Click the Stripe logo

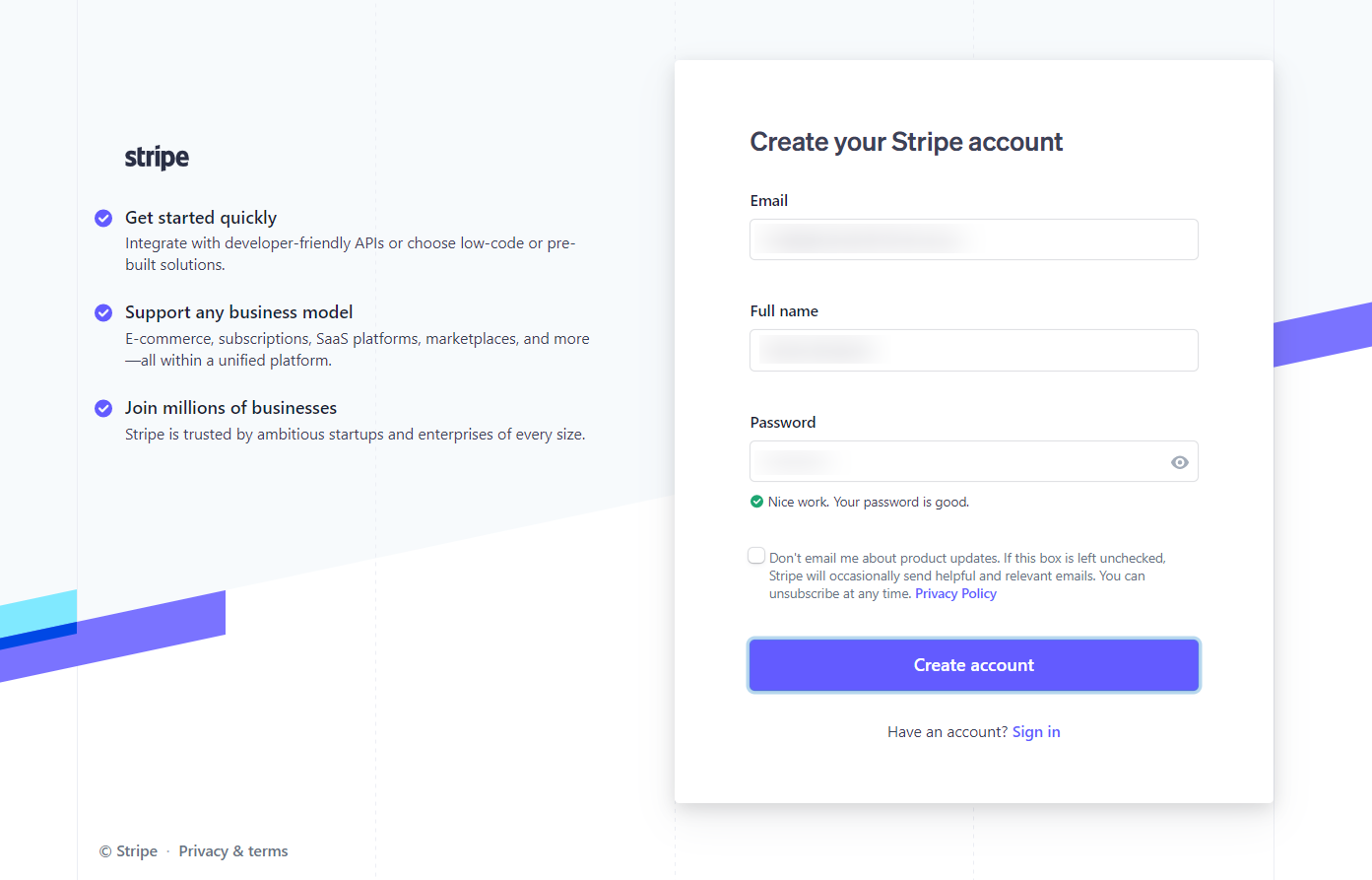pos(157,158)
